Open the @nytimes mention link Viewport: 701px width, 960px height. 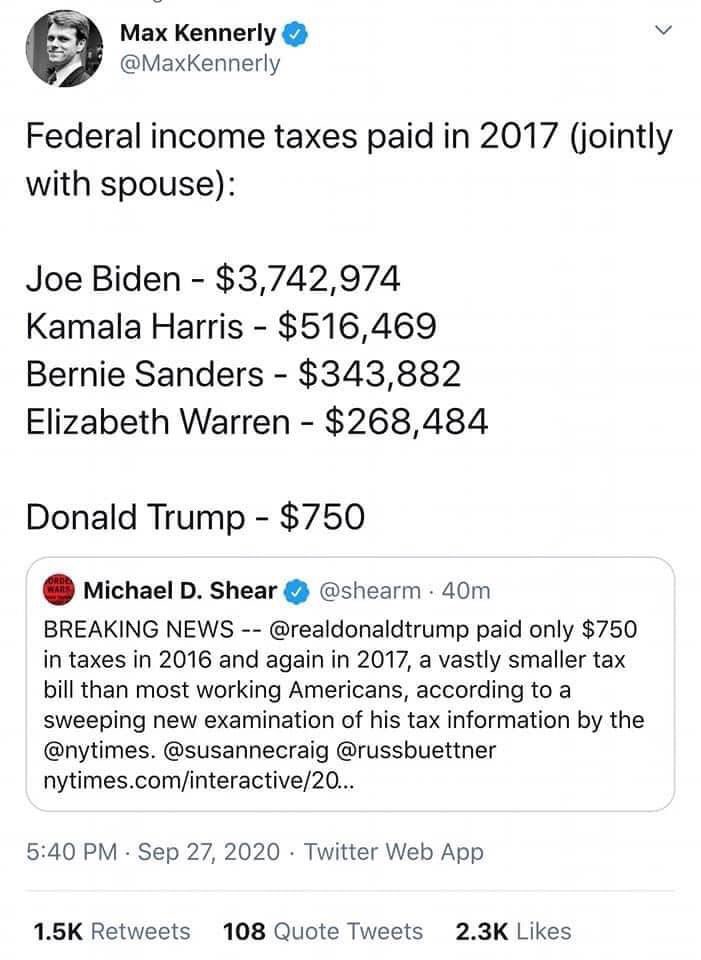(x=99, y=750)
